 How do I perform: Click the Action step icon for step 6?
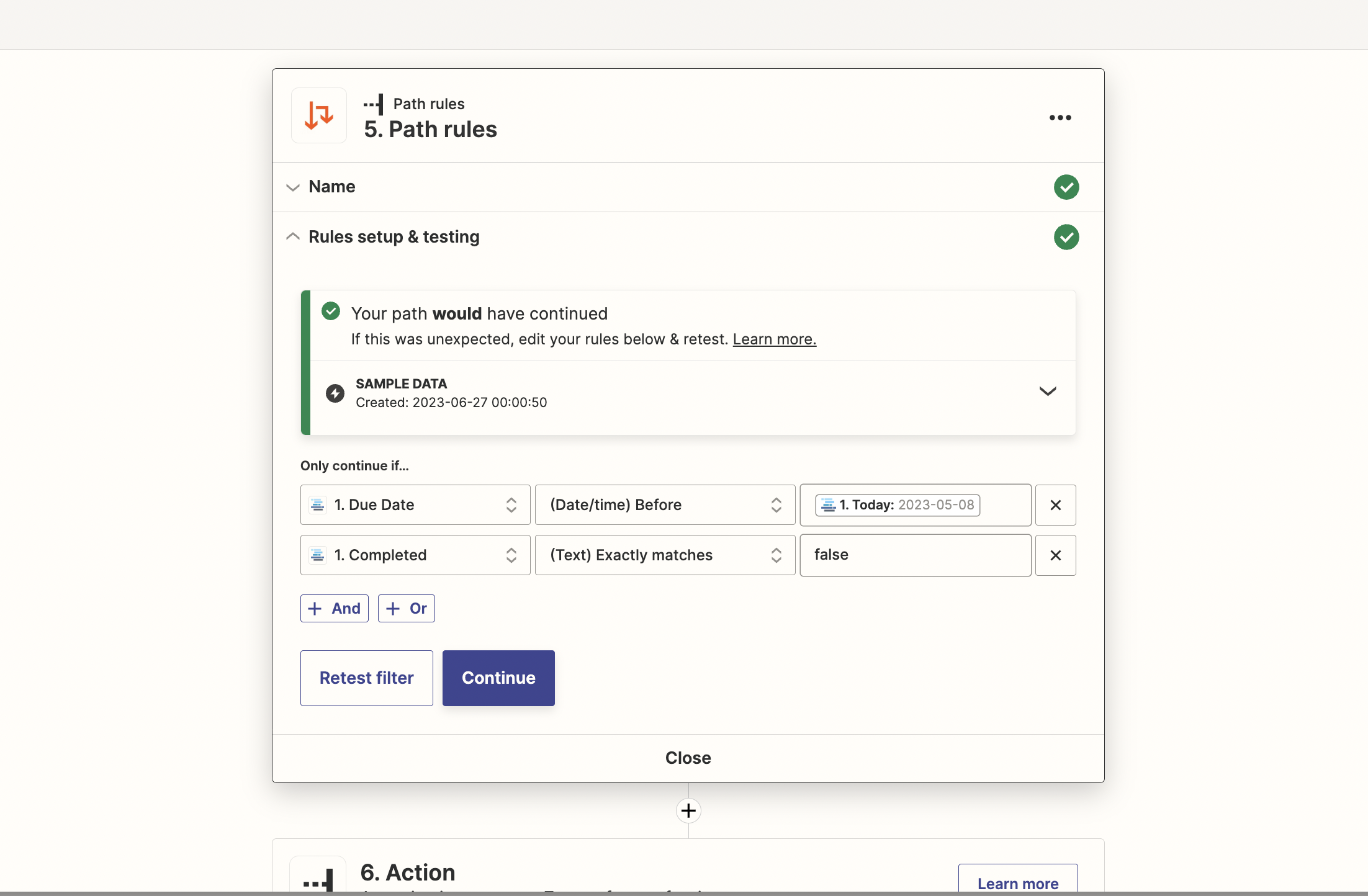[318, 881]
